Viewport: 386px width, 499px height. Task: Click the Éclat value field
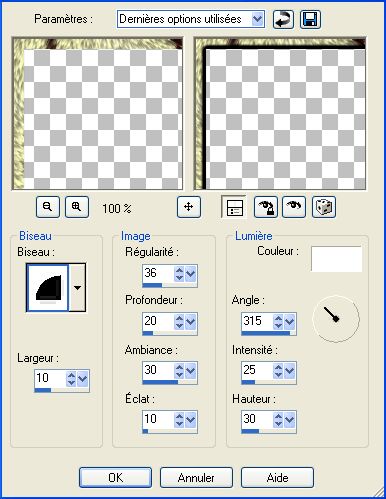(158, 419)
